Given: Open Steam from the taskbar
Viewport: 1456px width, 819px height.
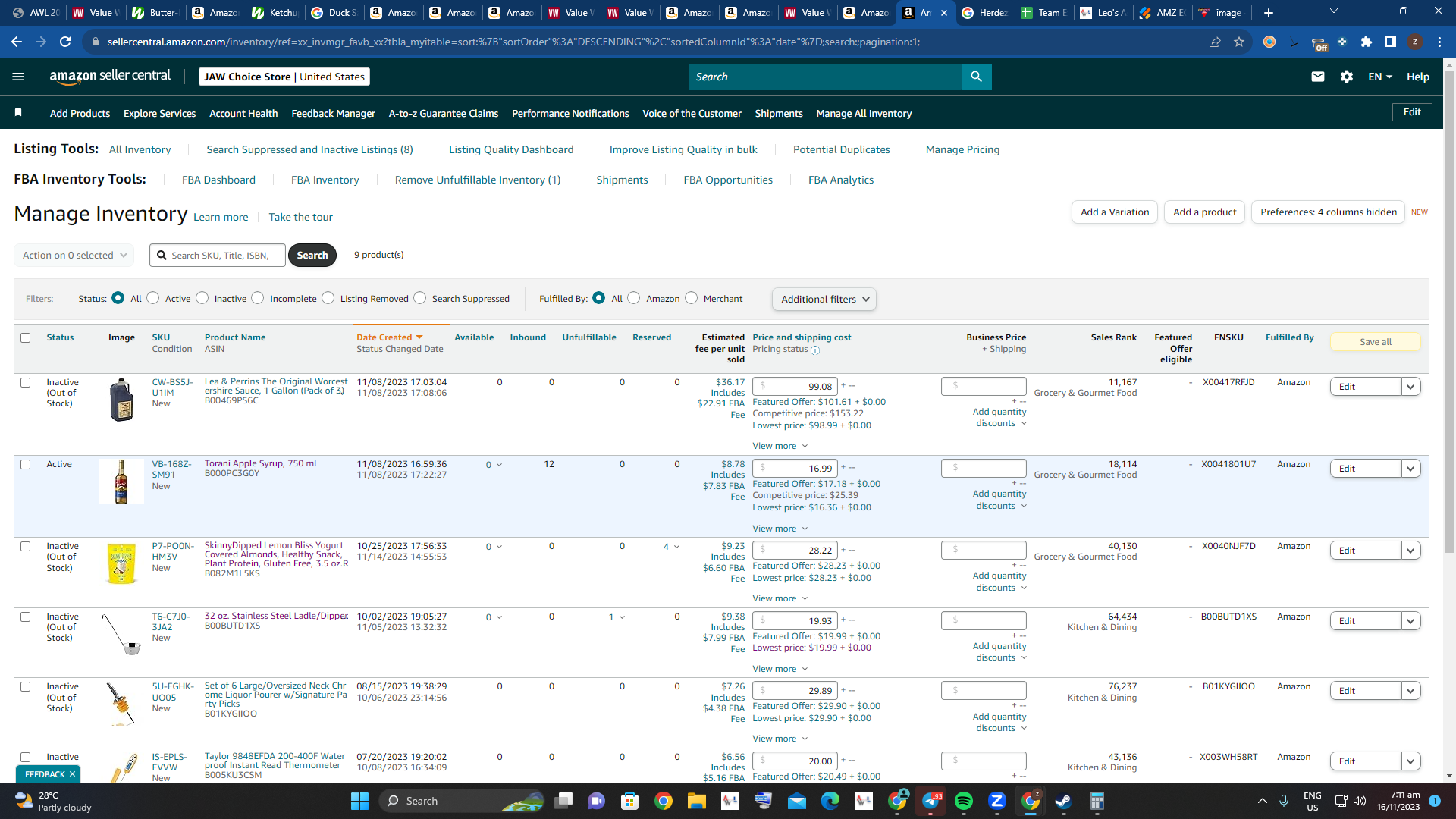Looking at the screenshot, I should (x=1064, y=801).
